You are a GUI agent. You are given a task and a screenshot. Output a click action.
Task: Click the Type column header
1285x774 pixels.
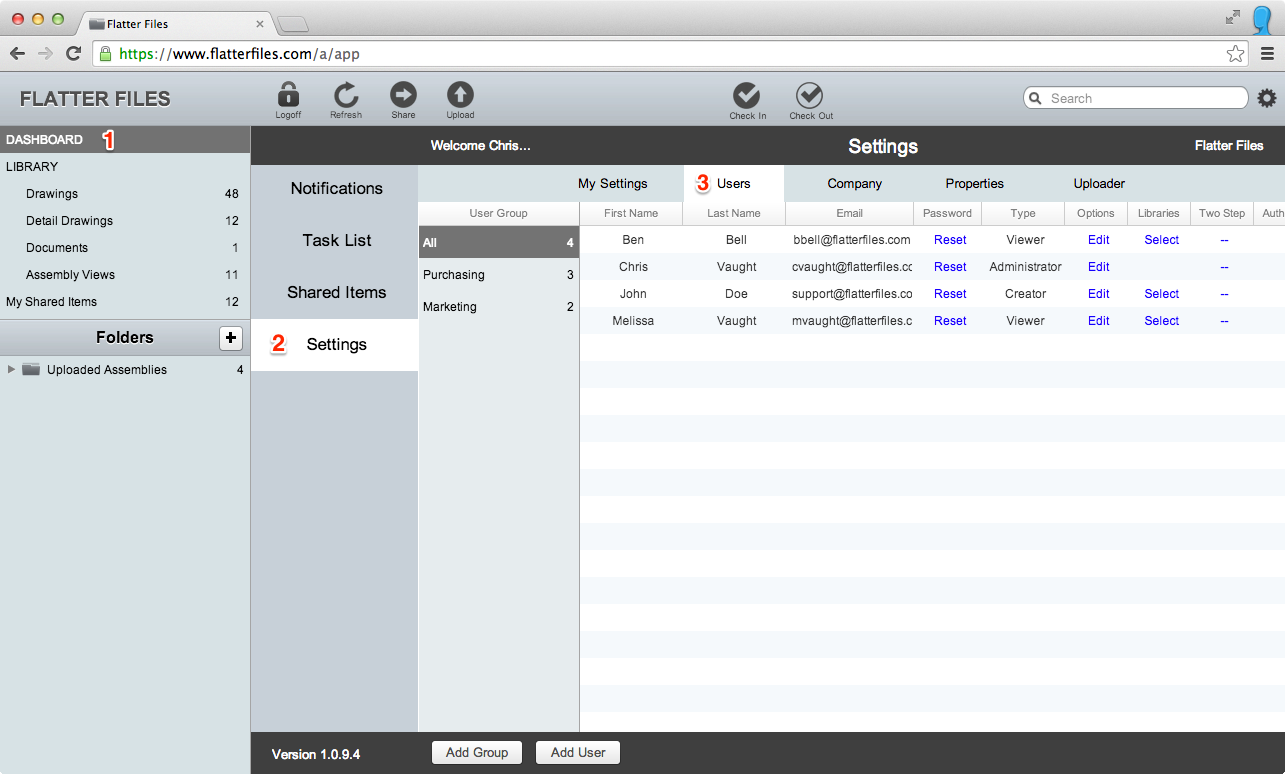1023,213
